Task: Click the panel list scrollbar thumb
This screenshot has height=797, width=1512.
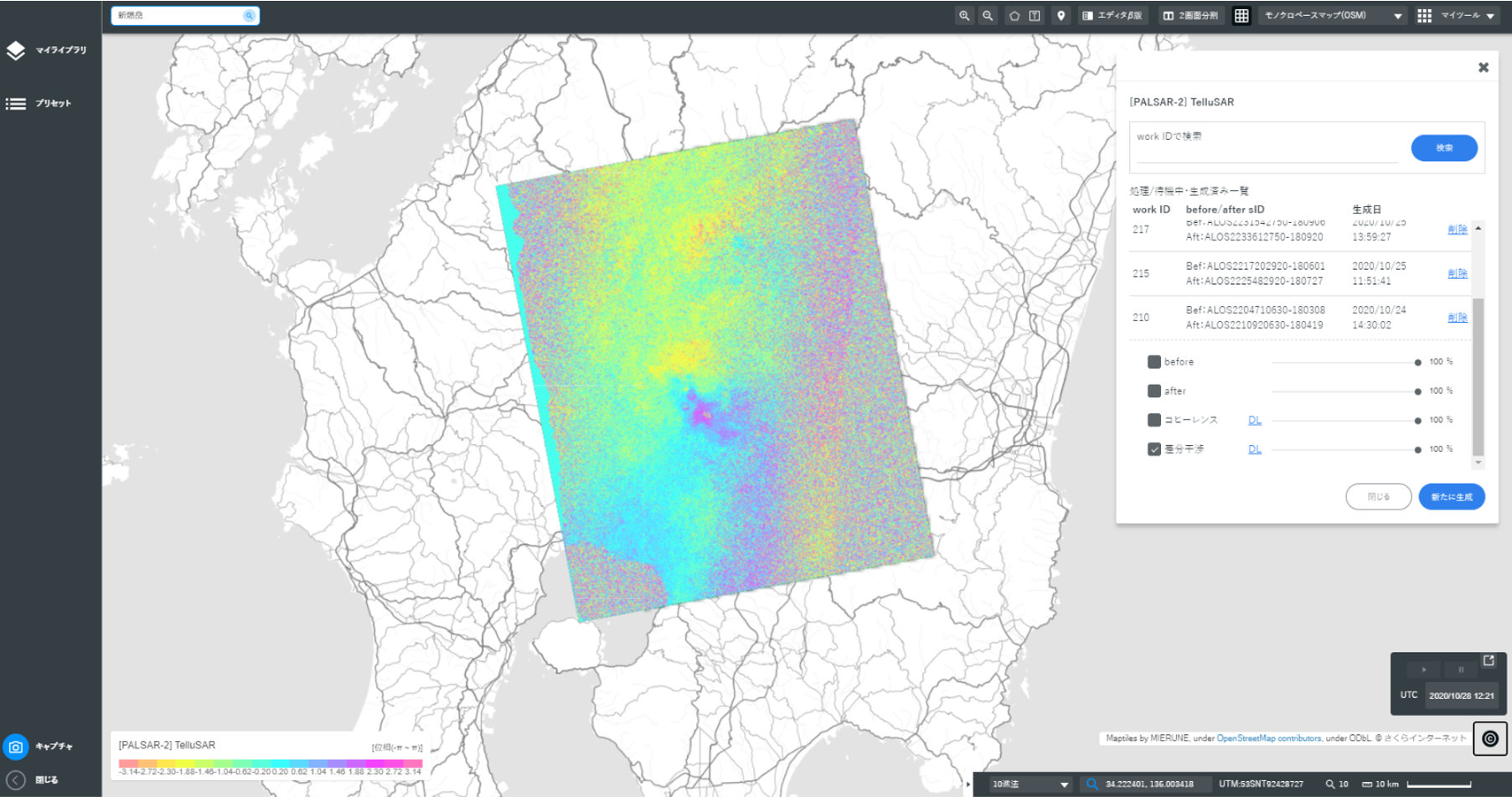Action: point(1478,377)
